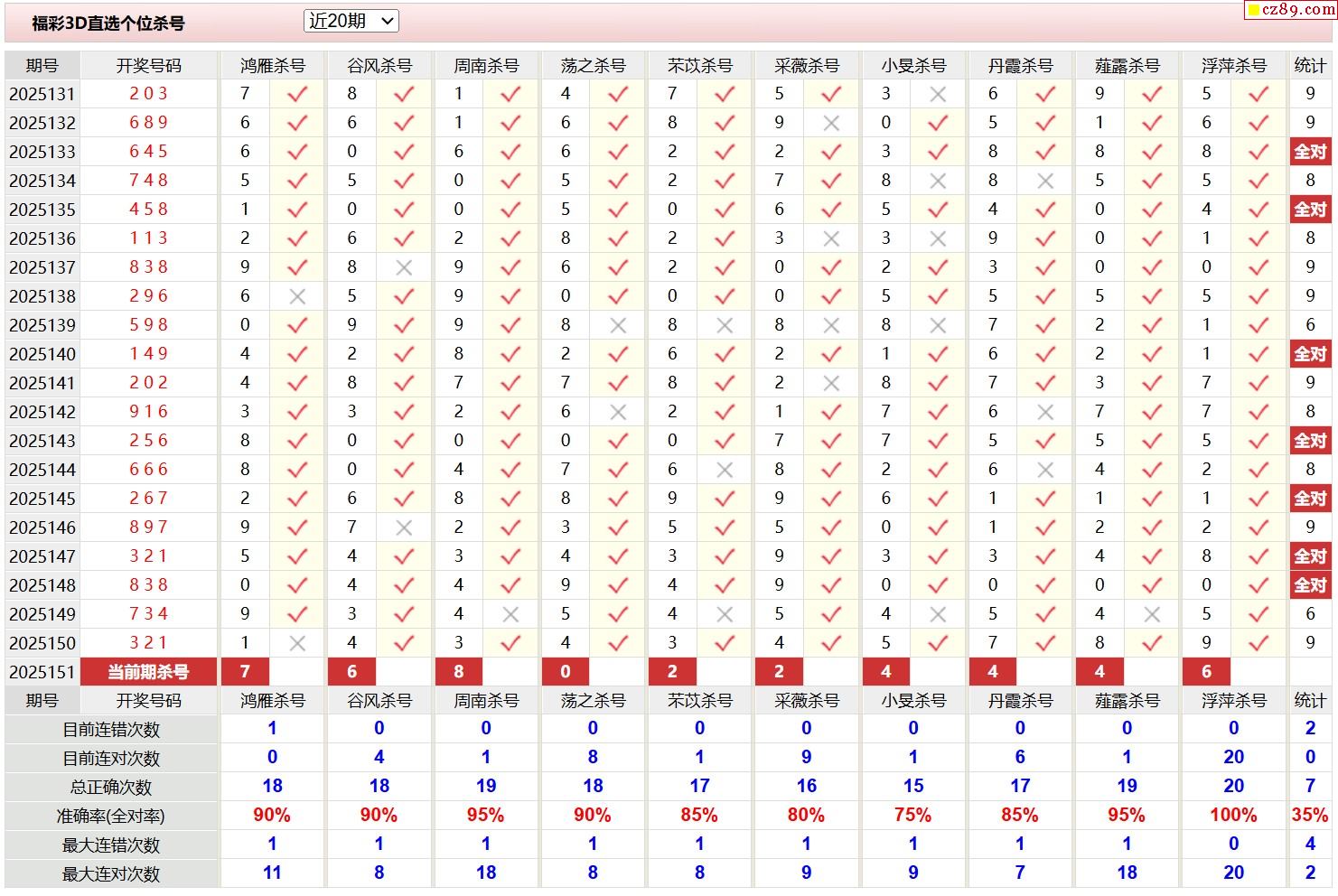Click the 统计 value 6 for row 2025139
Image resolution: width=1338 pixels, height=896 pixels.
[x=1310, y=325]
